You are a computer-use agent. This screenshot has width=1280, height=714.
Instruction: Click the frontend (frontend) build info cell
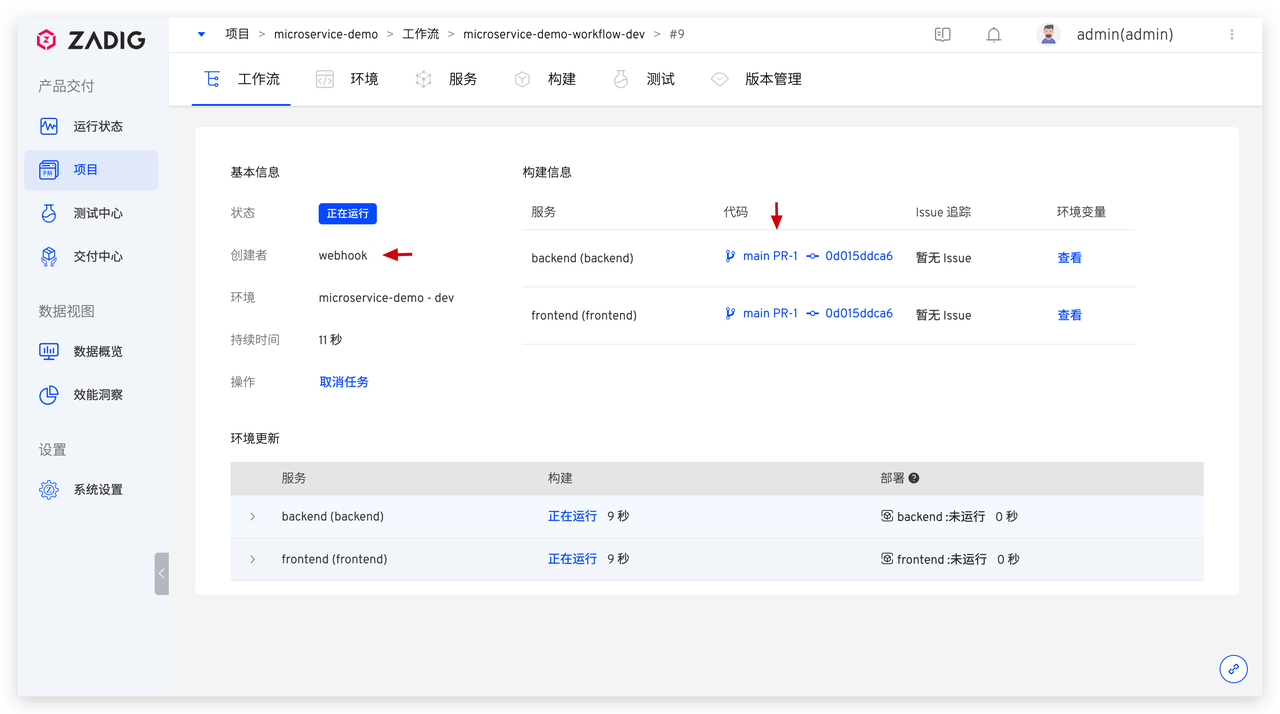584,315
